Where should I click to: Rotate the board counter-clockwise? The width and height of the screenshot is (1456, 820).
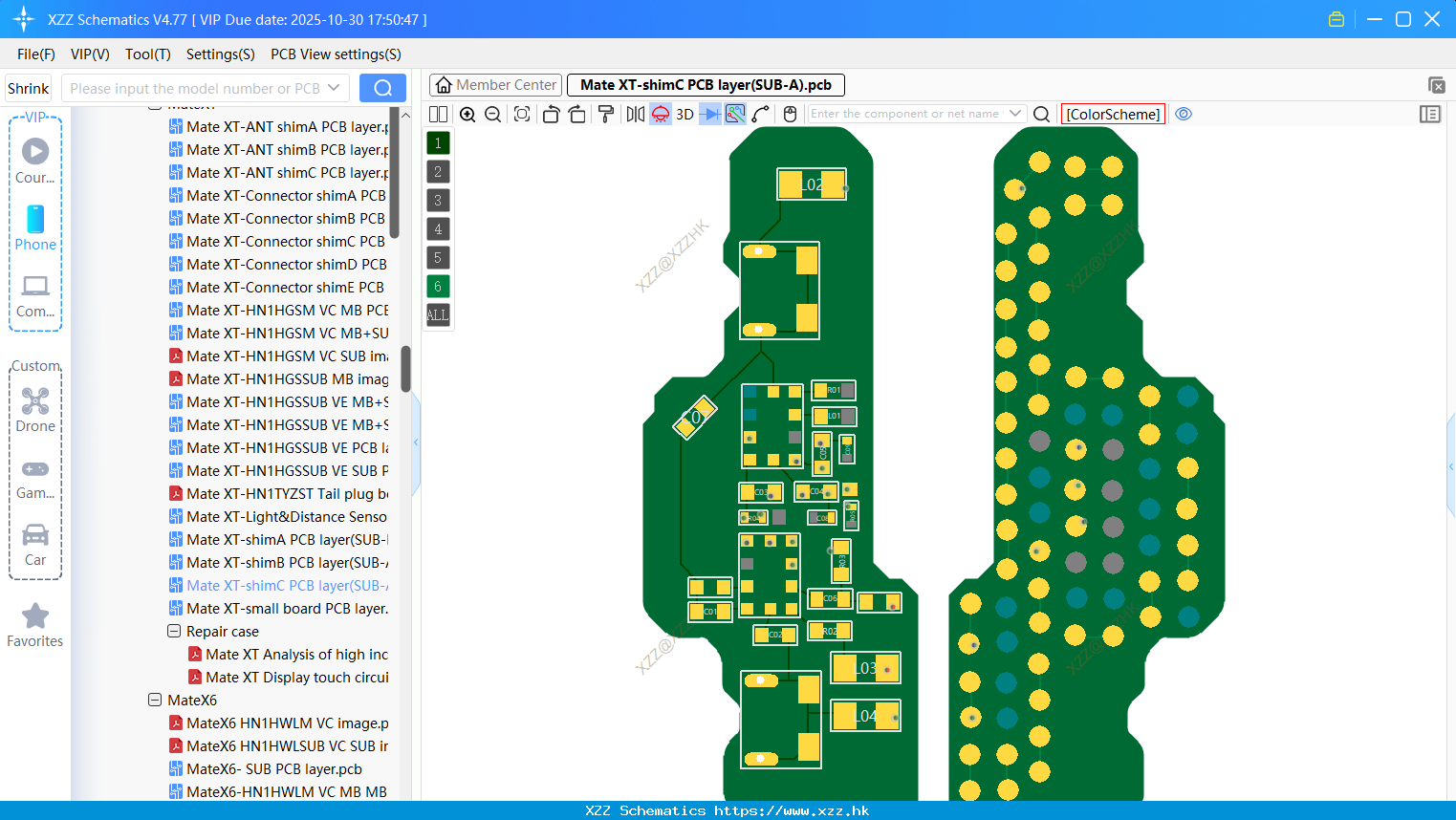click(551, 114)
